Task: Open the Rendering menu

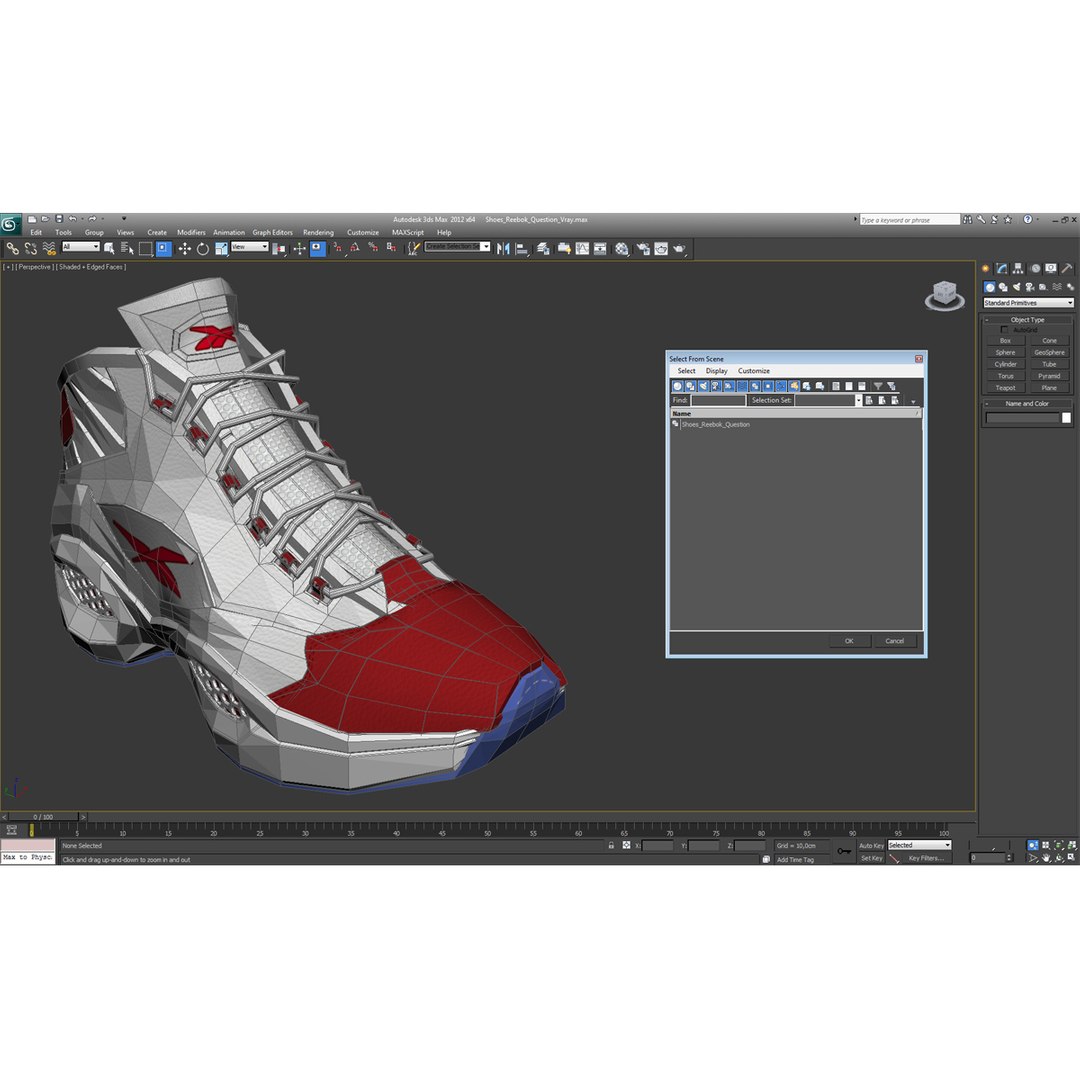Action: [x=318, y=232]
